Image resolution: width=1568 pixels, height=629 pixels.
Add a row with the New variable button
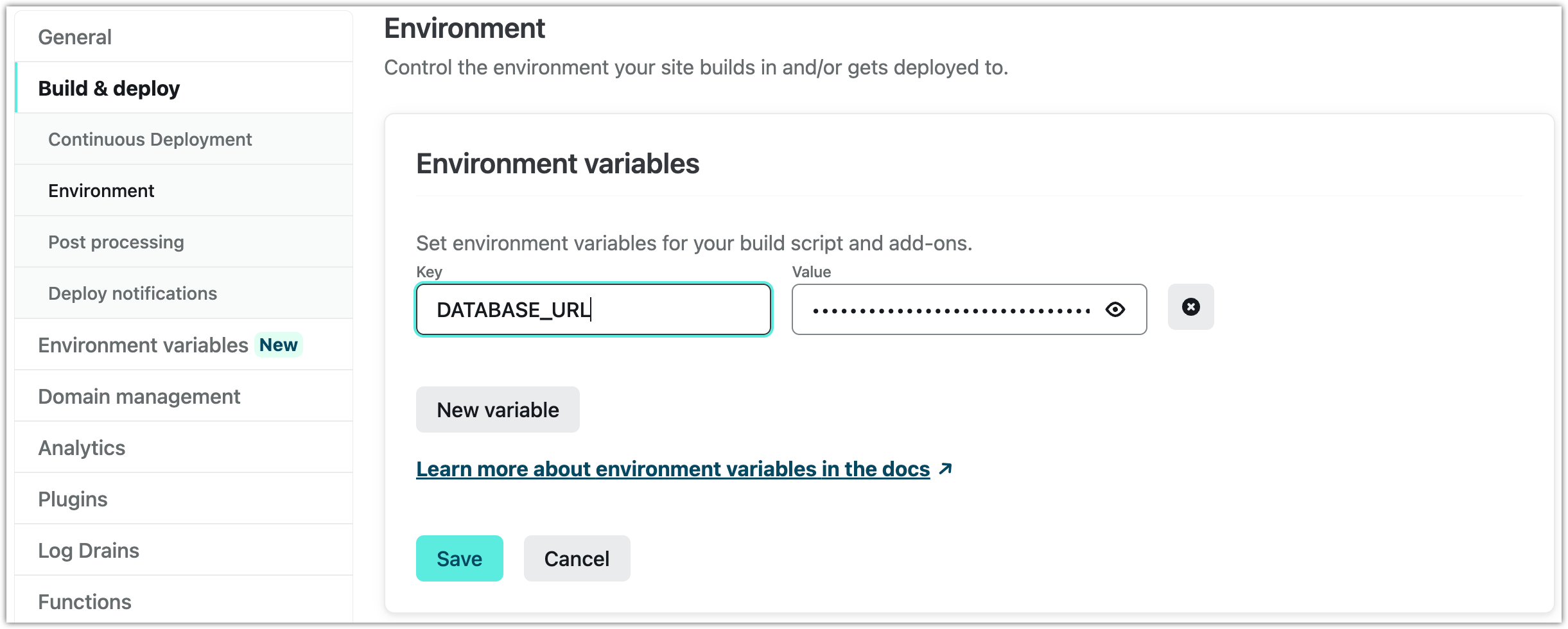[498, 409]
